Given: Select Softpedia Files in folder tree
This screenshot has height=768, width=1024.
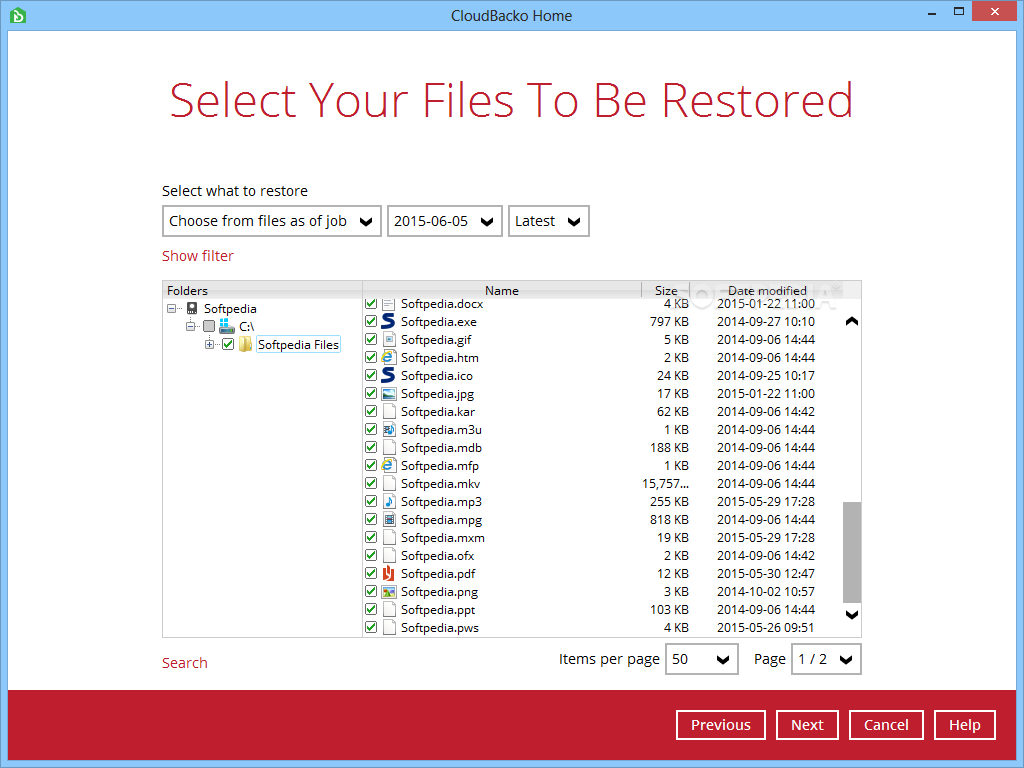Looking at the screenshot, I should [298, 344].
